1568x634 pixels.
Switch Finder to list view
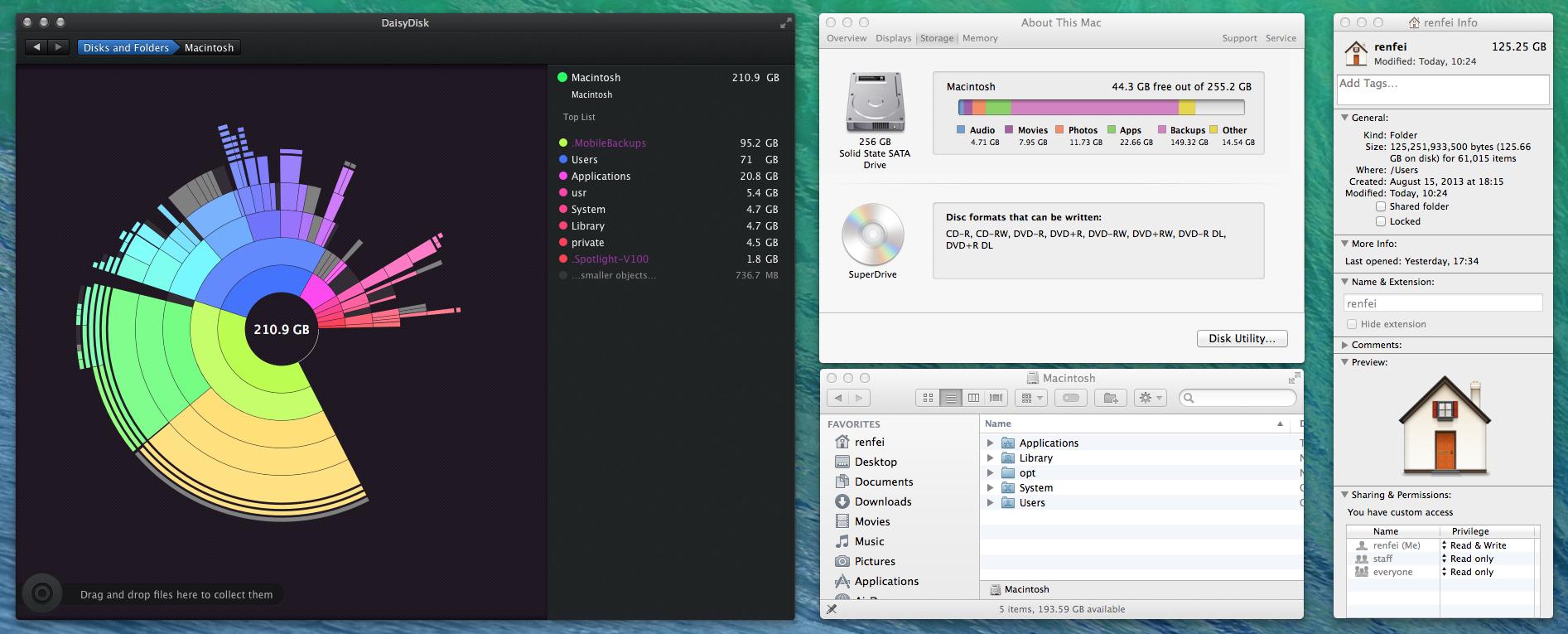point(951,398)
